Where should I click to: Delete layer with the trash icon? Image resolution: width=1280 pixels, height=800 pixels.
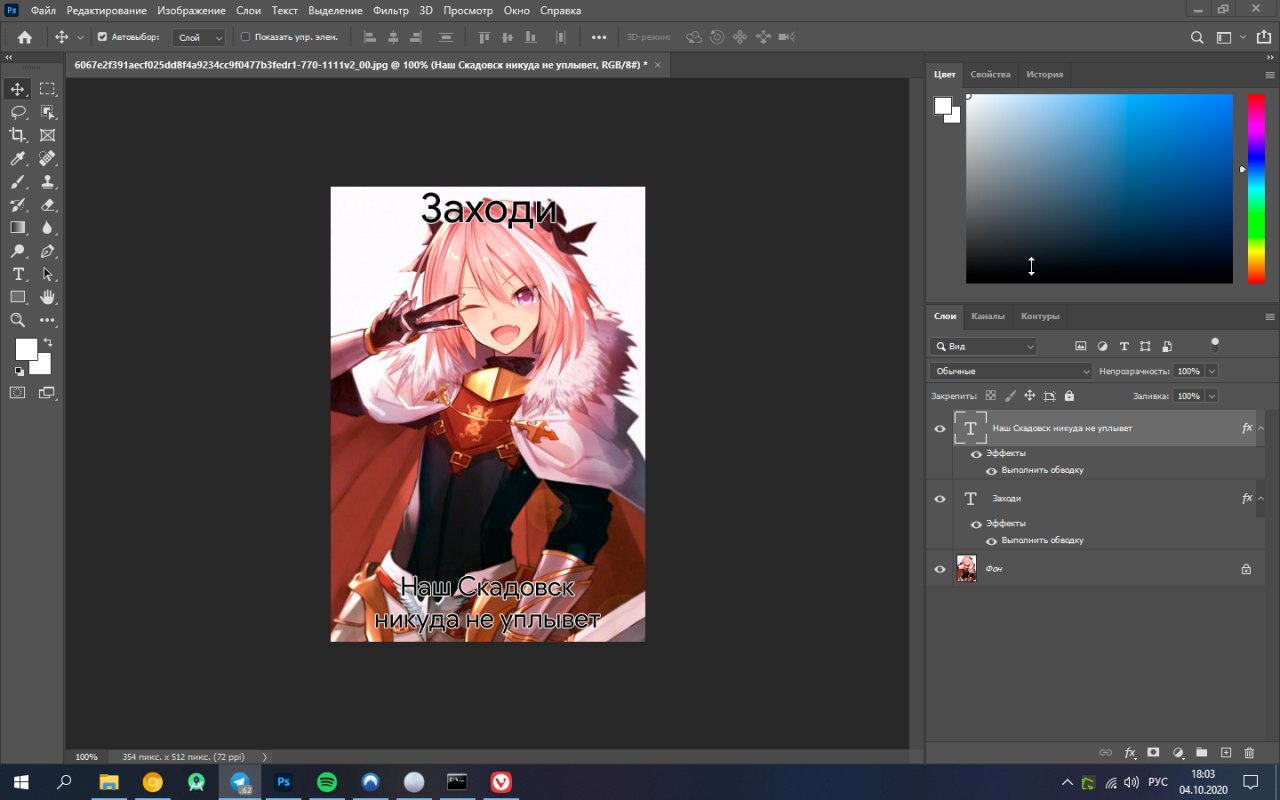(1249, 752)
